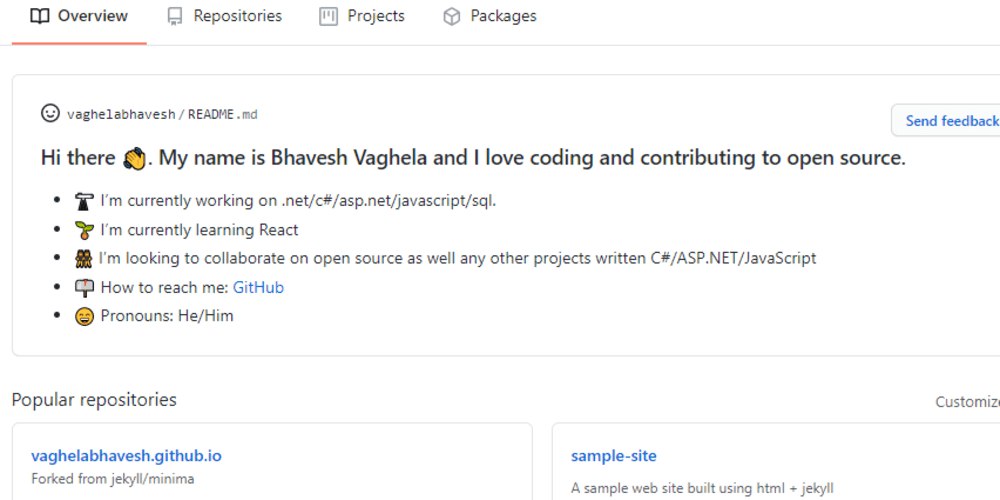Click the vaghelabhavesh username in README path
The height and width of the screenshot is (500, 1000).
tap(121, 115)
